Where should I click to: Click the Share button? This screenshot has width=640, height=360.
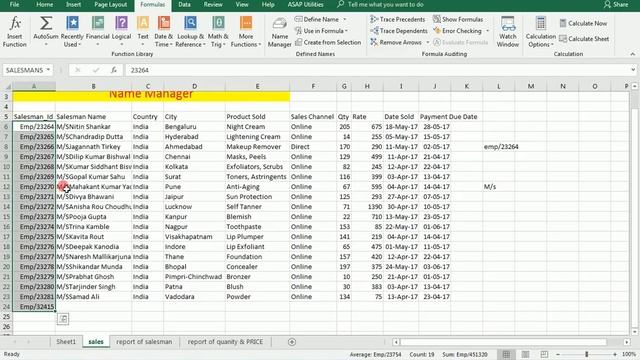point(616,4)
